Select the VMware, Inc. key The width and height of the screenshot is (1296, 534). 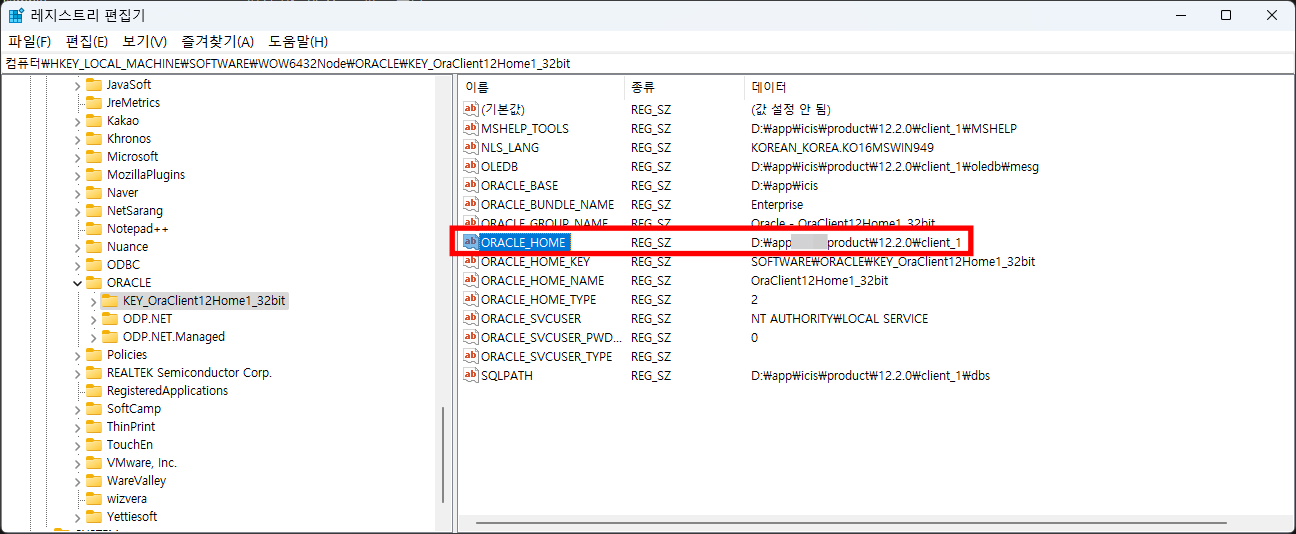click(141, 463)
